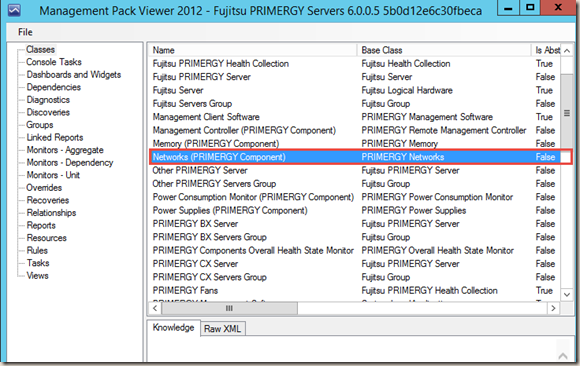Click the knowledge pane scroll arrow
Viewport: 580px width, 366px height.
[x=563, y=356]
